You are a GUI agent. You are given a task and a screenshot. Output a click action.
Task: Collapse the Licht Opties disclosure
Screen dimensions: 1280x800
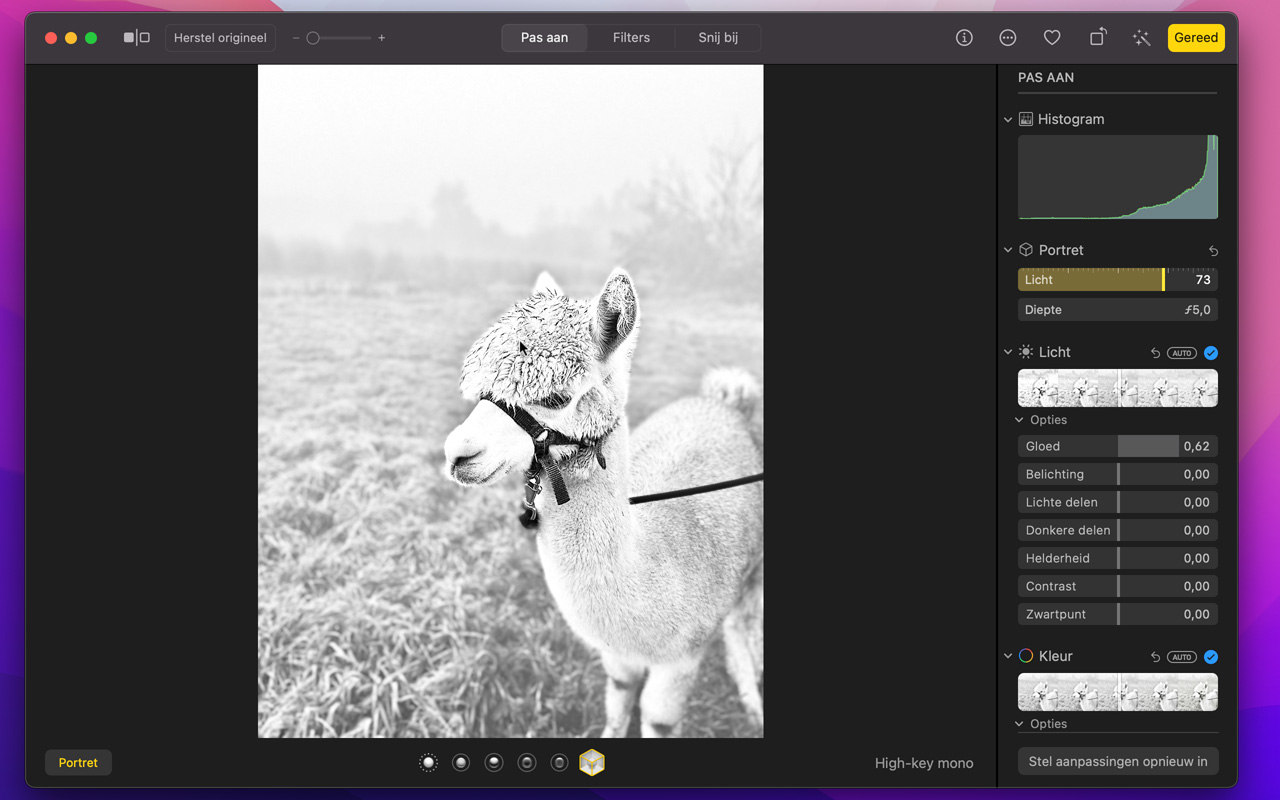[x=1020, y=421]
